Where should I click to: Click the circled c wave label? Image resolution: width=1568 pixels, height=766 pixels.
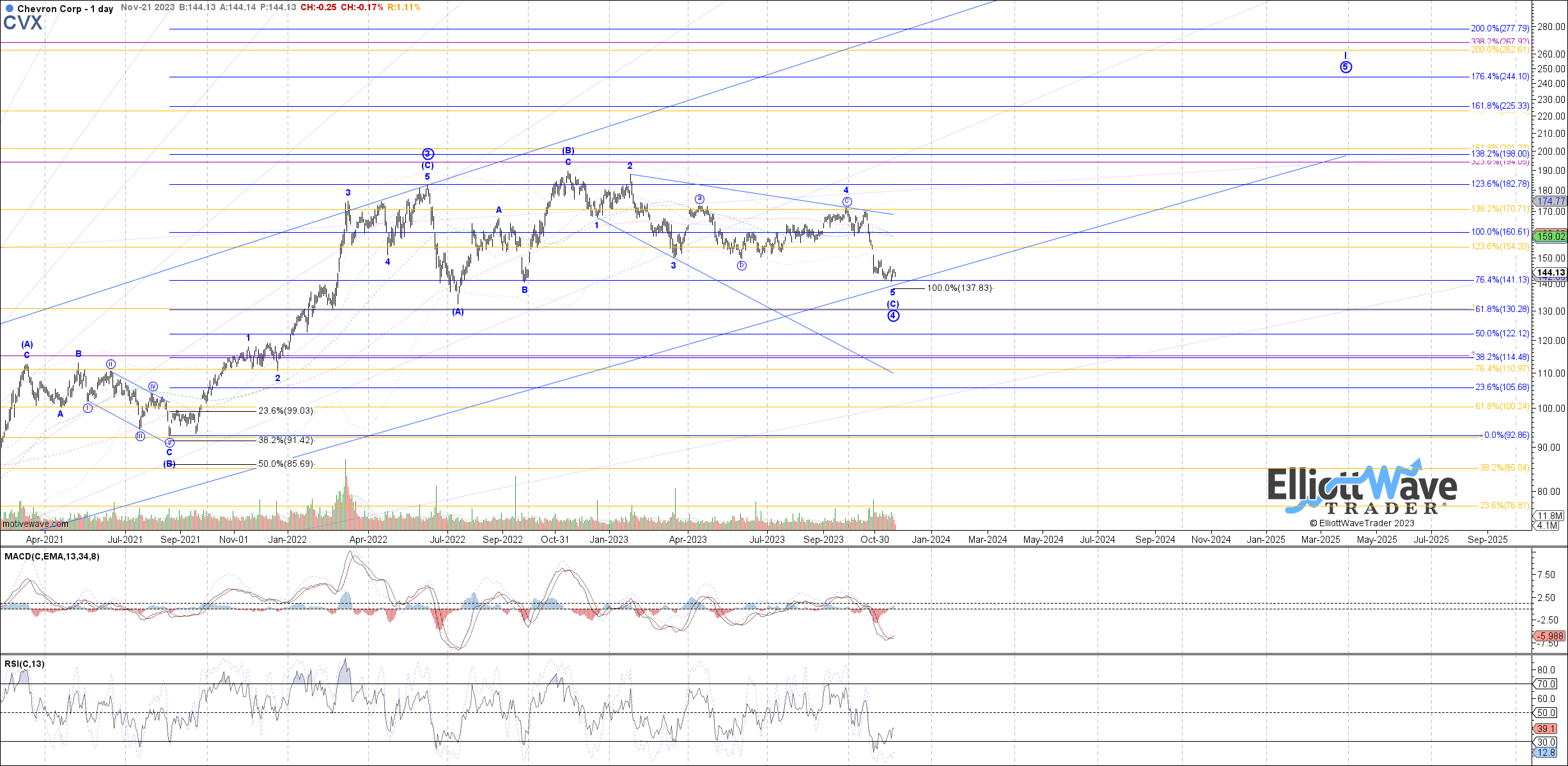tap(847, 201)
